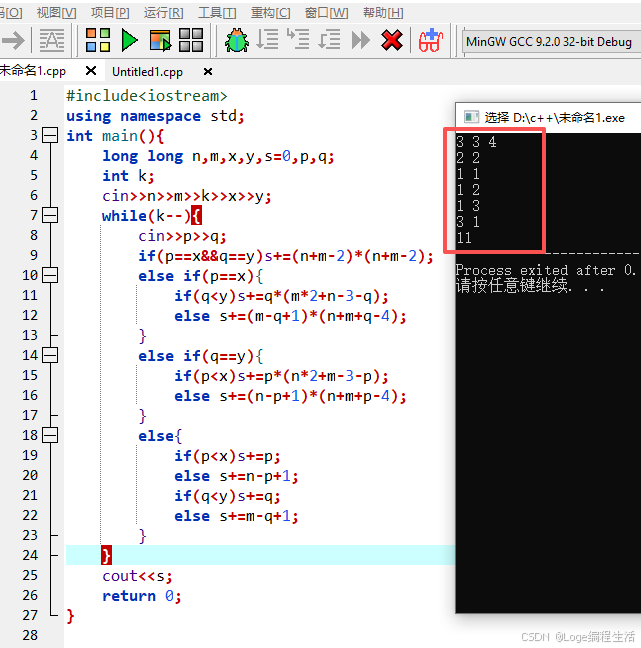Click the 'cin>>n>>m>>k>>x>>y;' line
This screenshot has width=641, height=648.
(187, 196)
